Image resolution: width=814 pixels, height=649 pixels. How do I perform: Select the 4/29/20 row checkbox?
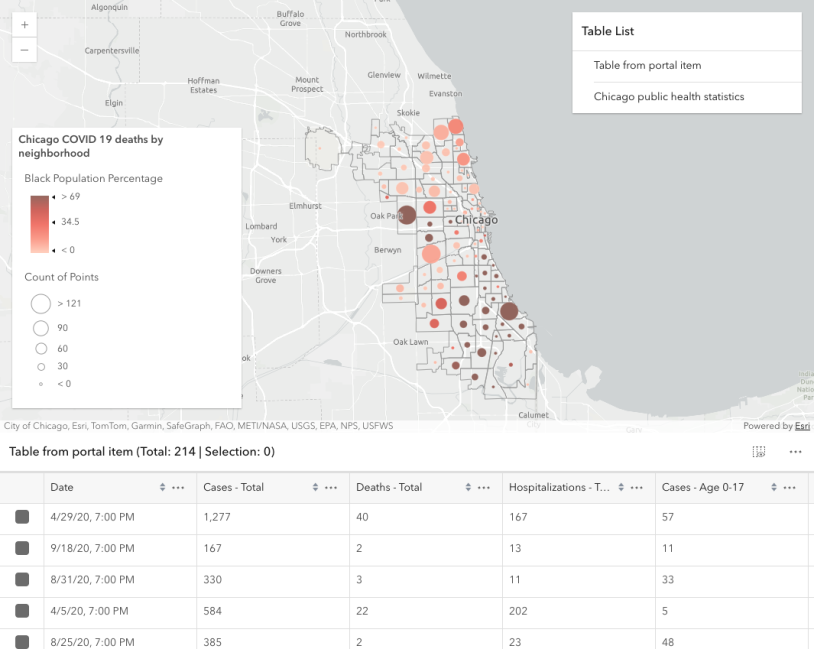click(x=22, y=518)
